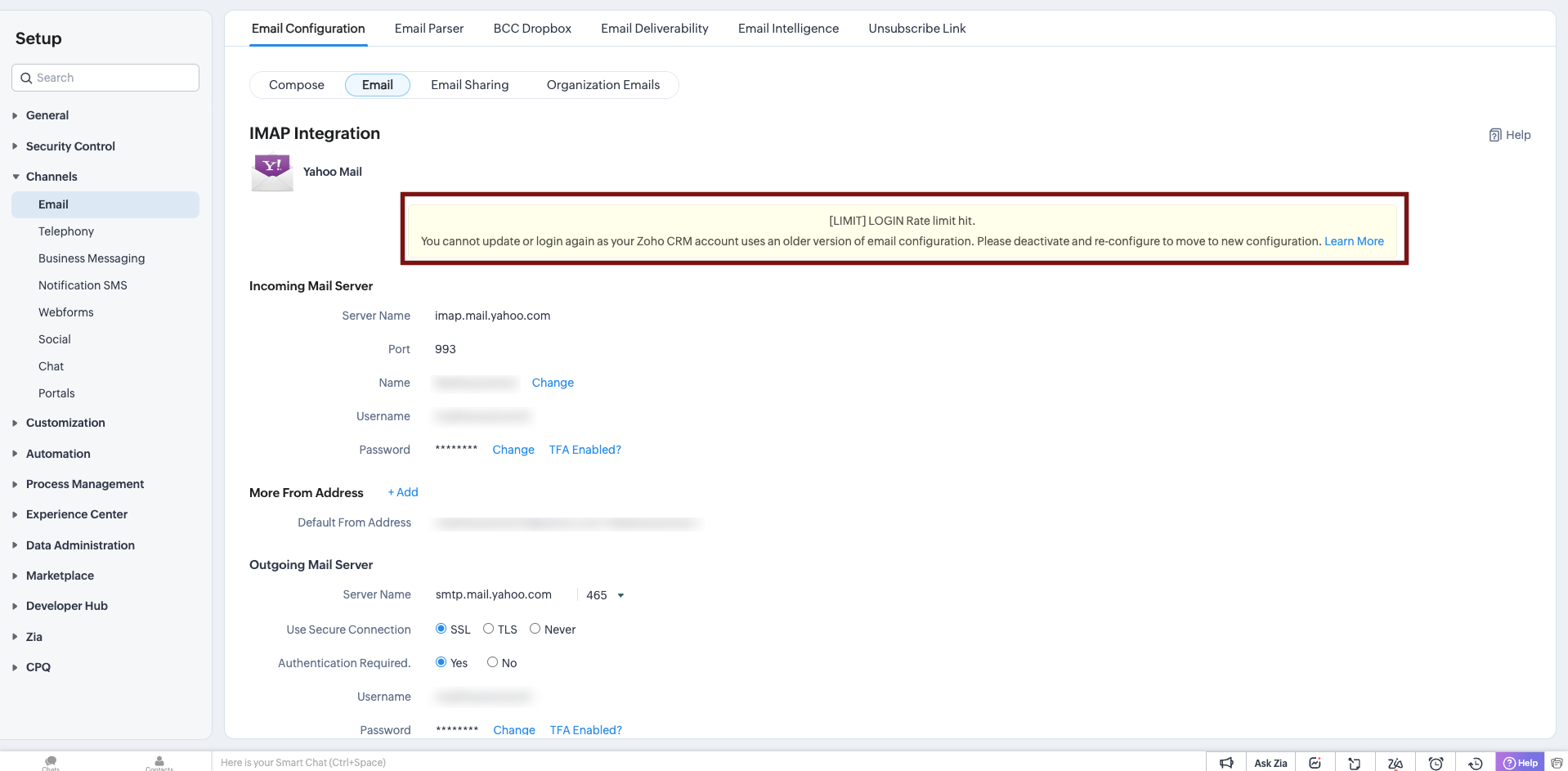Screen dimensions: 1568x771
Task: Open Portals under Channels
Action: pos(56,393)
